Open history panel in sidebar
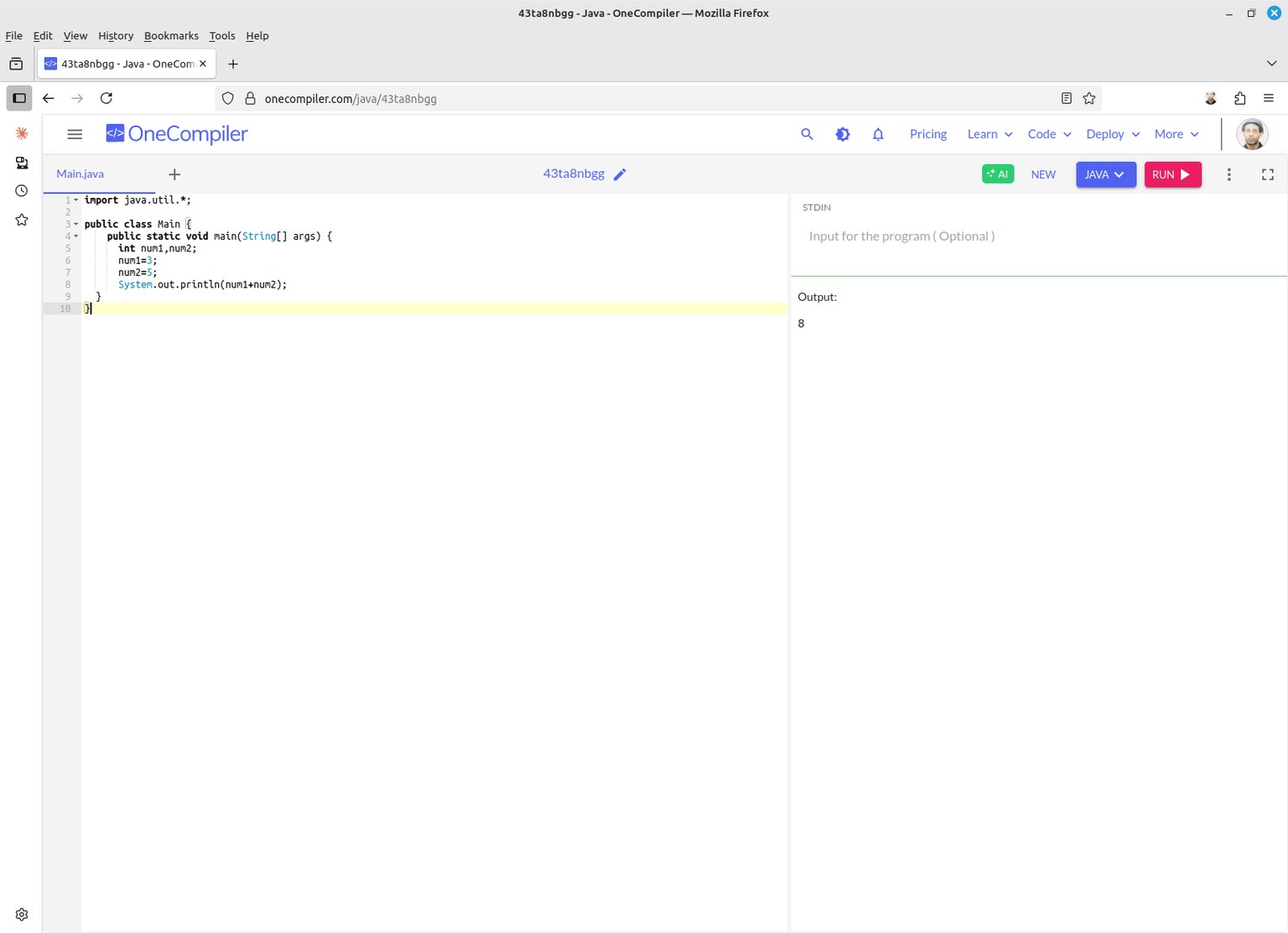This screenshot has width=1288, height=933. pos(22,191)
